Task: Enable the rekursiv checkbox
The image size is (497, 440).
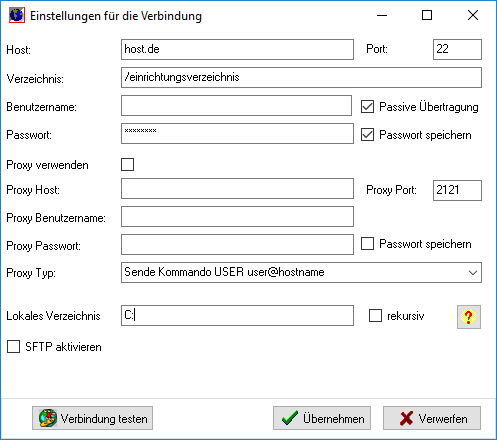Action: tap(375, 315)
